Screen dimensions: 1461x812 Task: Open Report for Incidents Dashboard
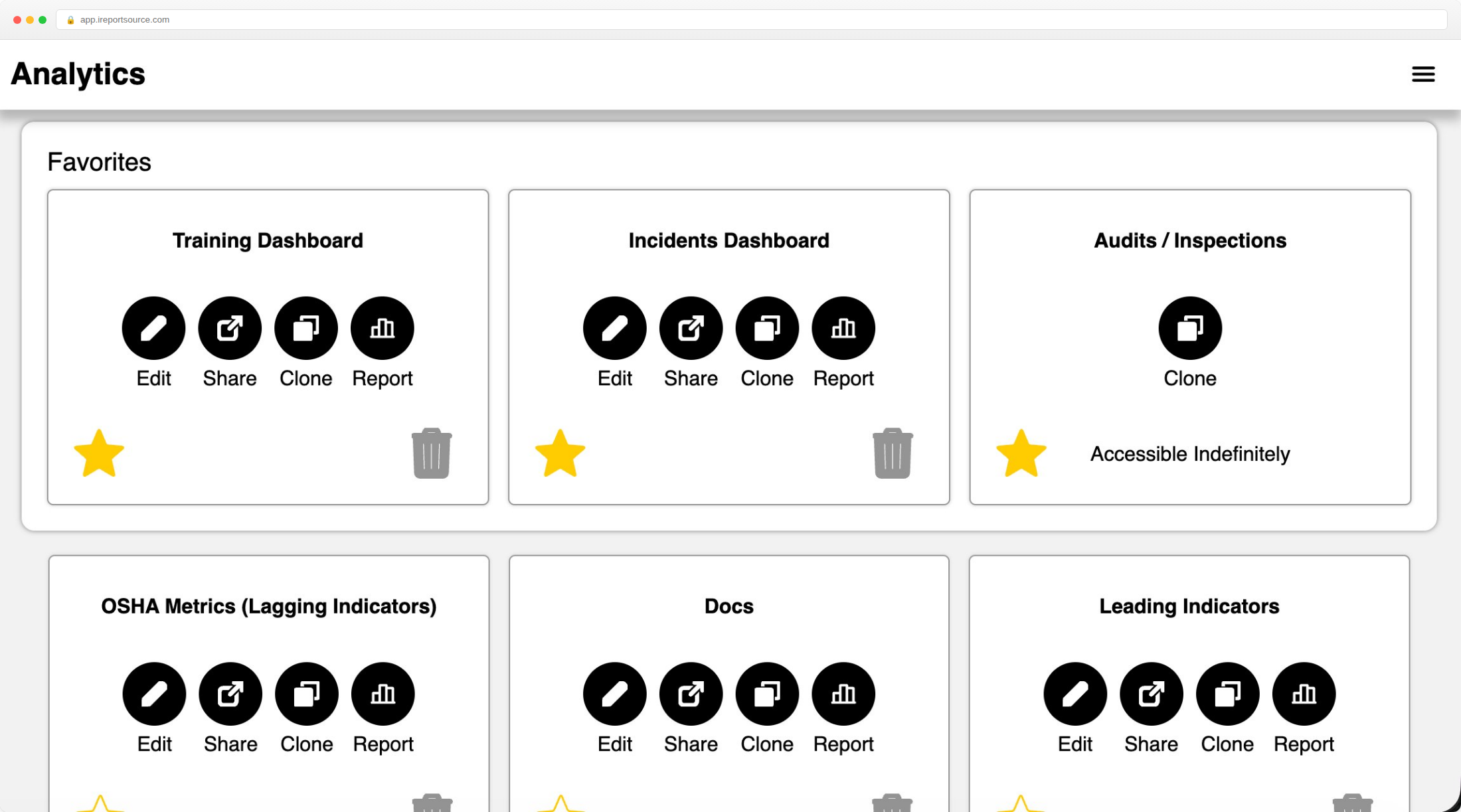843,328
